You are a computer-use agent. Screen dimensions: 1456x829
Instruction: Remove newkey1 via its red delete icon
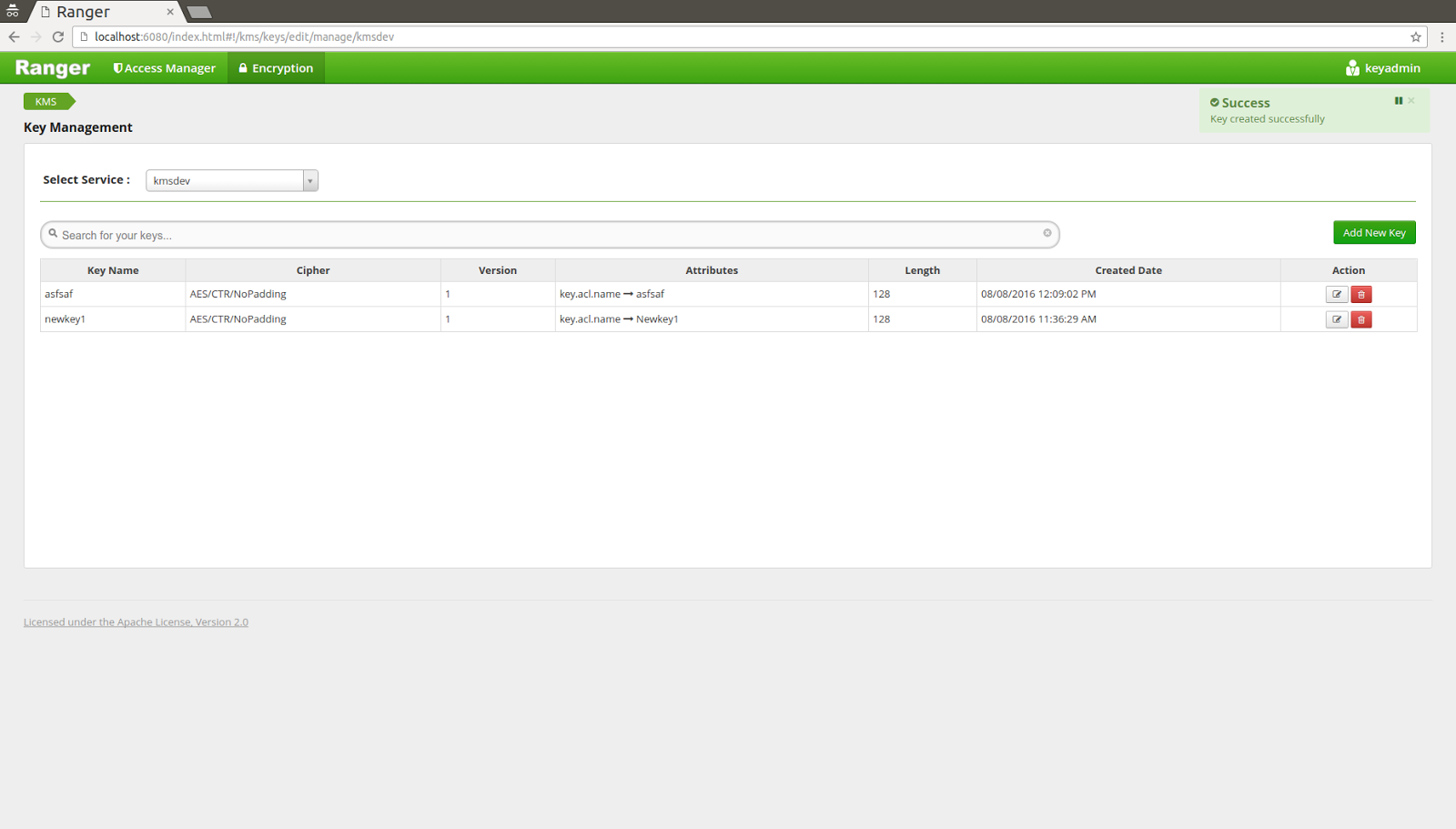coord(1360,319)
